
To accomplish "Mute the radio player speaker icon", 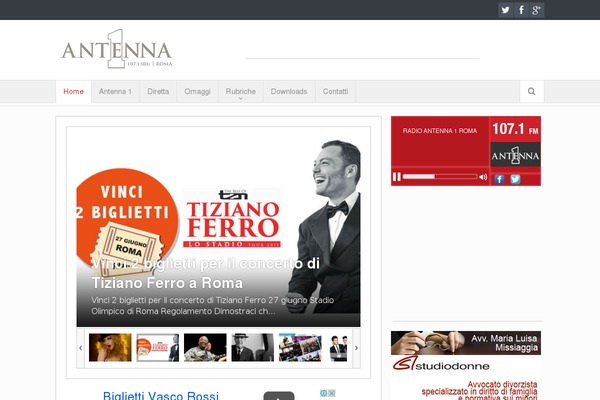I will 483,177.
